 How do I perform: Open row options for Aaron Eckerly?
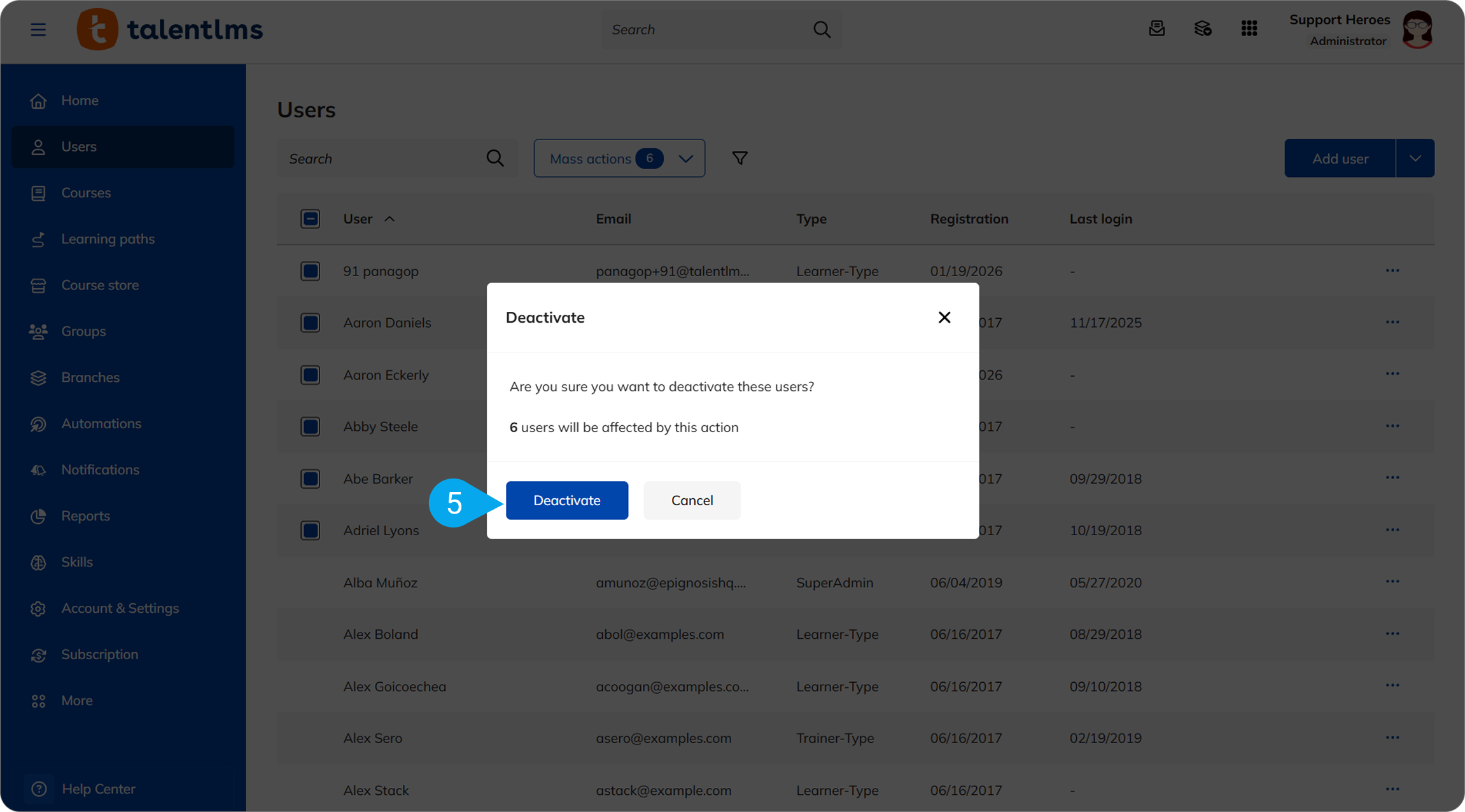1392,374
